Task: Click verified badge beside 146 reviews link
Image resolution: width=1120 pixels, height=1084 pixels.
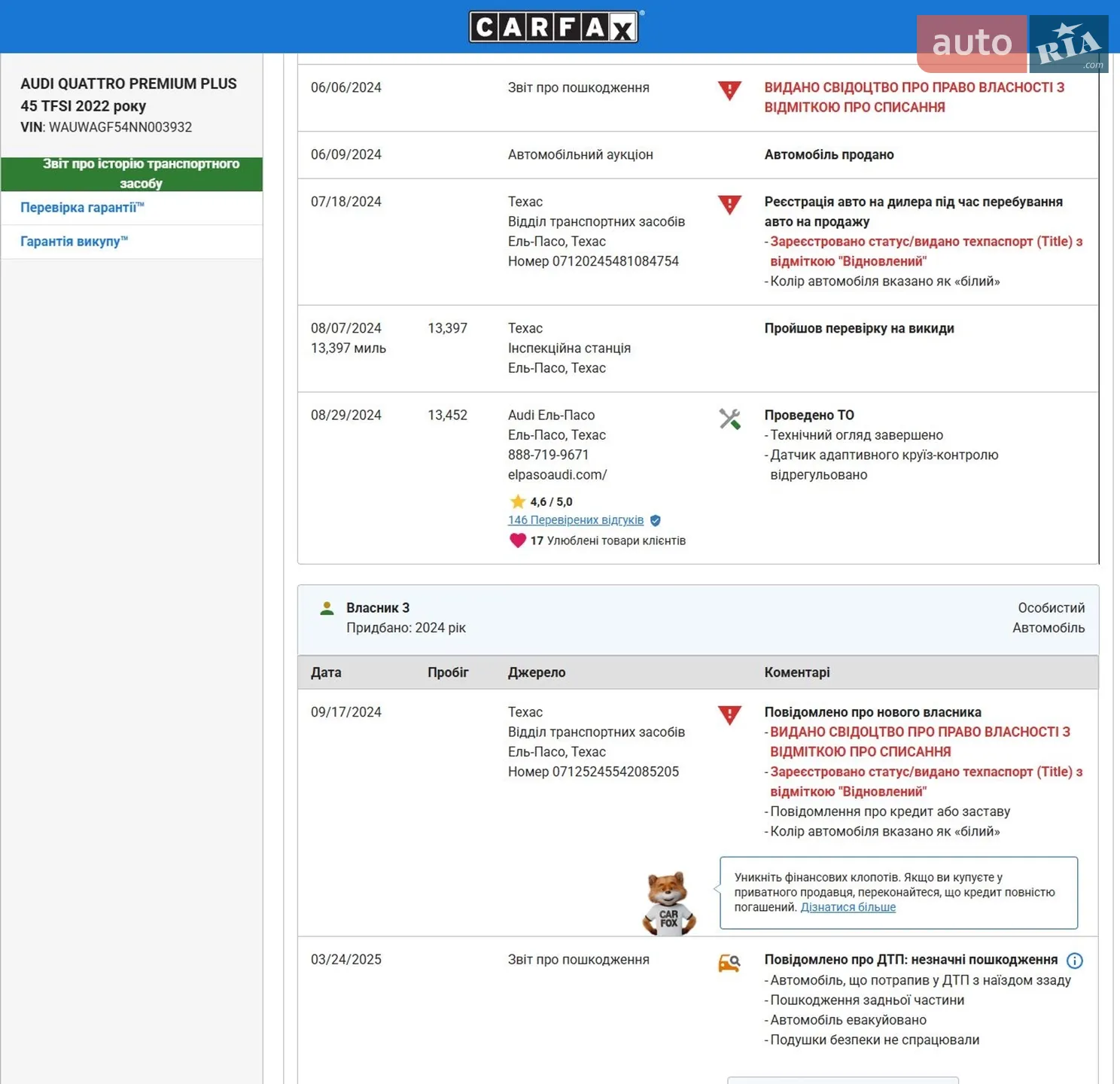Action: click(655, 520)
